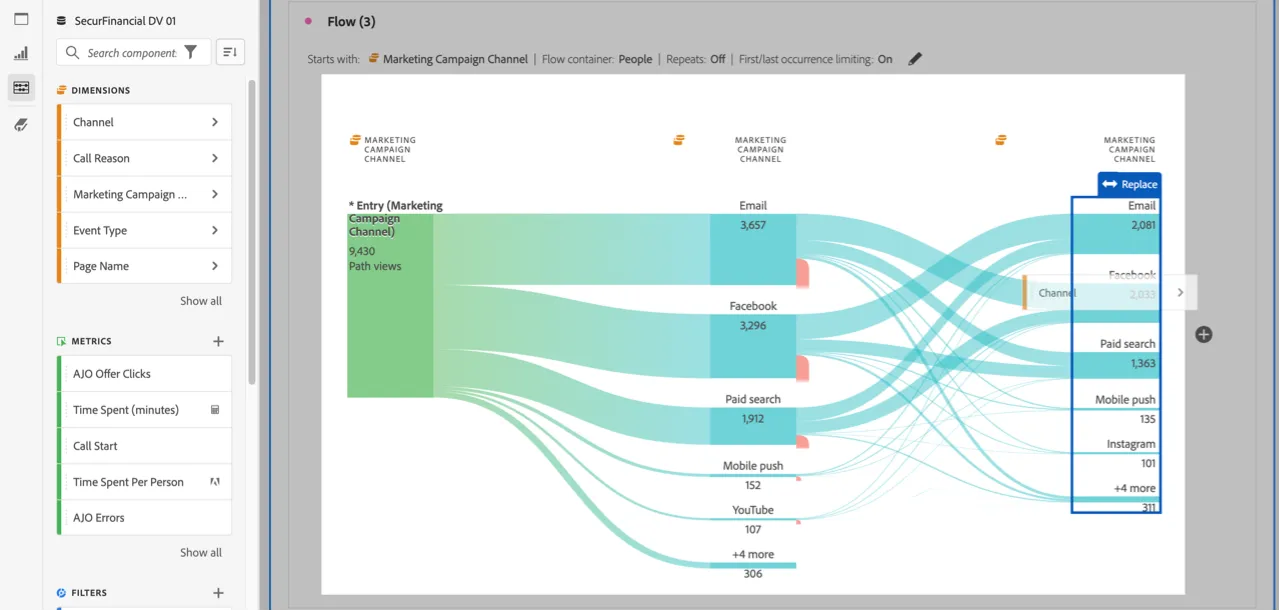Open the Visualizations bar-chart icon

21,53
